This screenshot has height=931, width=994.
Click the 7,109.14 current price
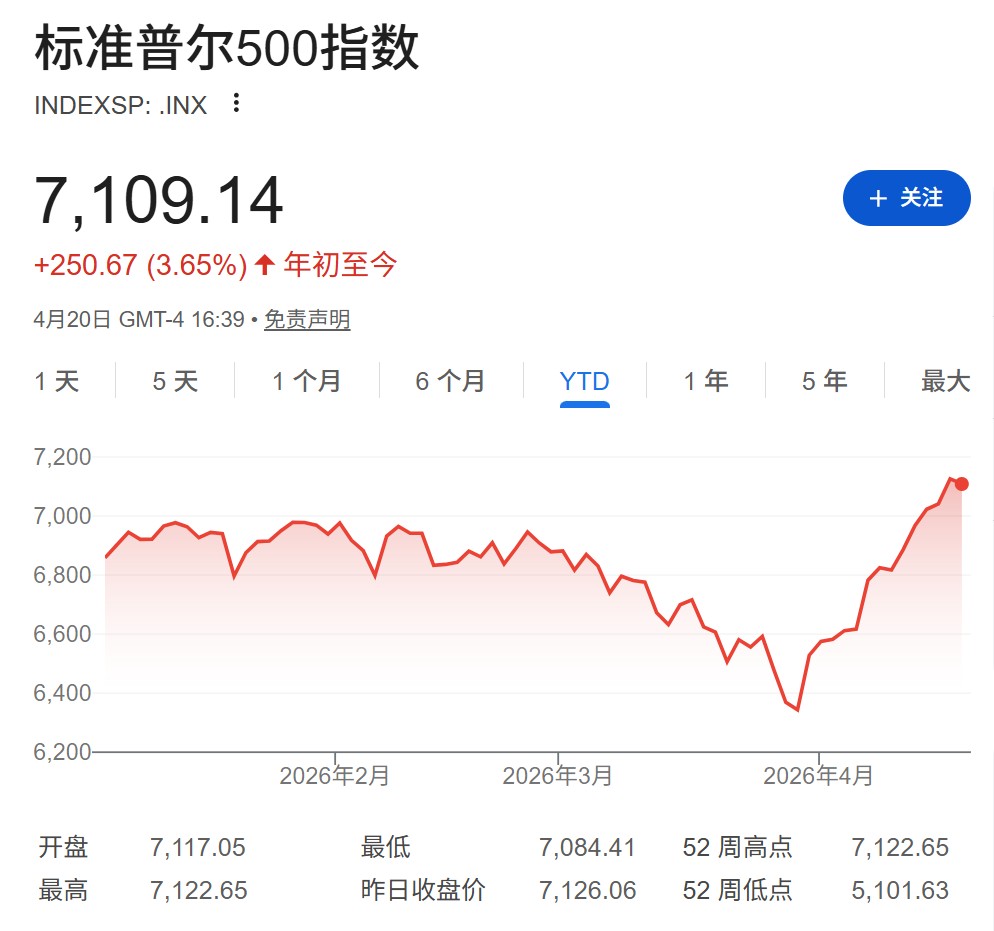tap(159, 201)
